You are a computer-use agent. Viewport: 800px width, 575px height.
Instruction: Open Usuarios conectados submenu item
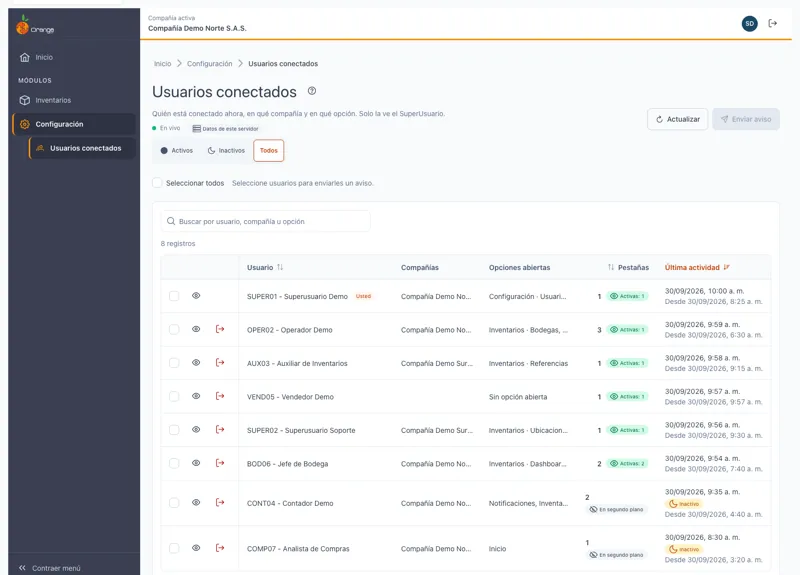click(82, 148)
